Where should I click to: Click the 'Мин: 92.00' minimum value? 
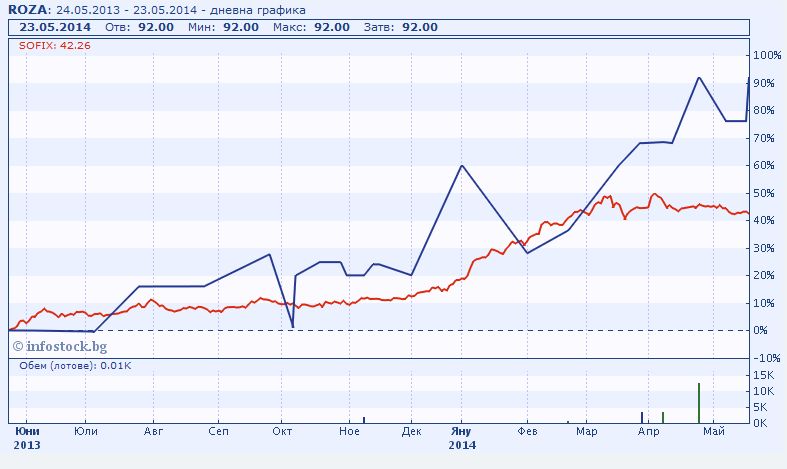coord(223,27)
